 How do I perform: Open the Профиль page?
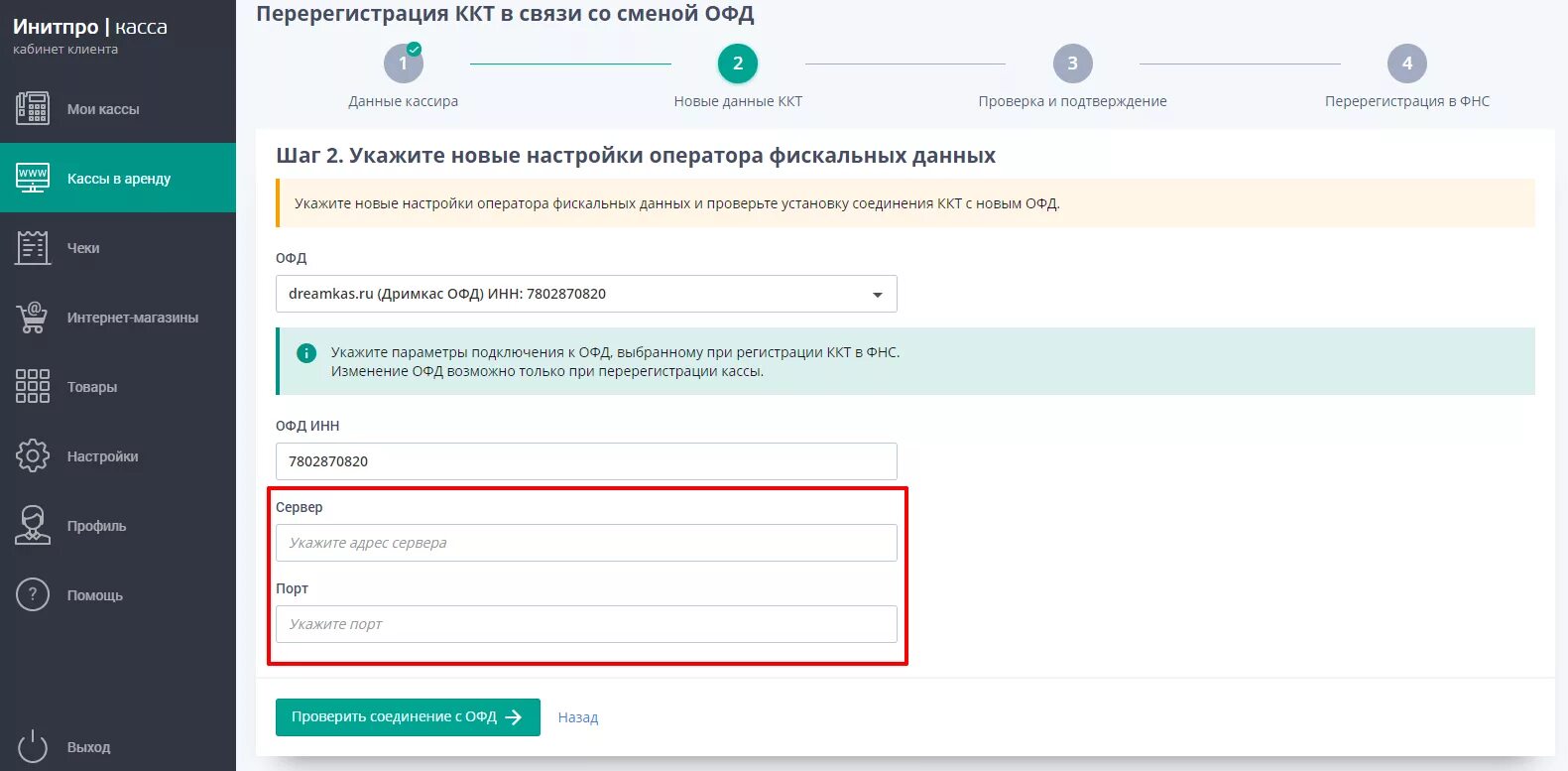click(118, 526)
